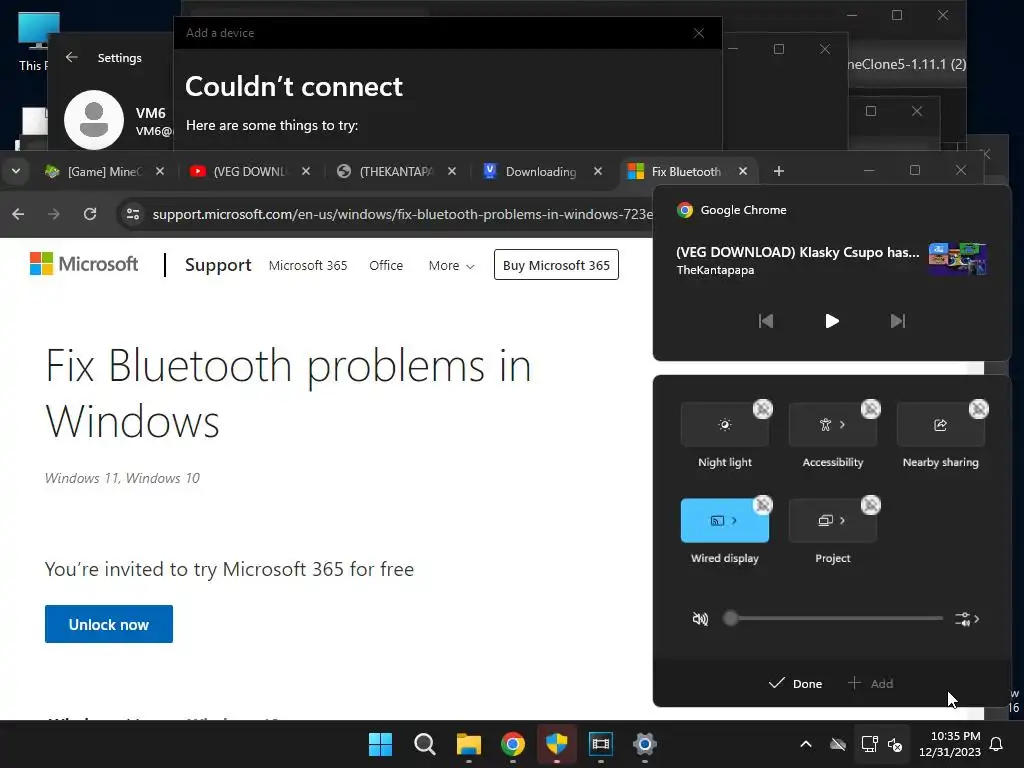Go forward in Chrome

coord(54,214)
